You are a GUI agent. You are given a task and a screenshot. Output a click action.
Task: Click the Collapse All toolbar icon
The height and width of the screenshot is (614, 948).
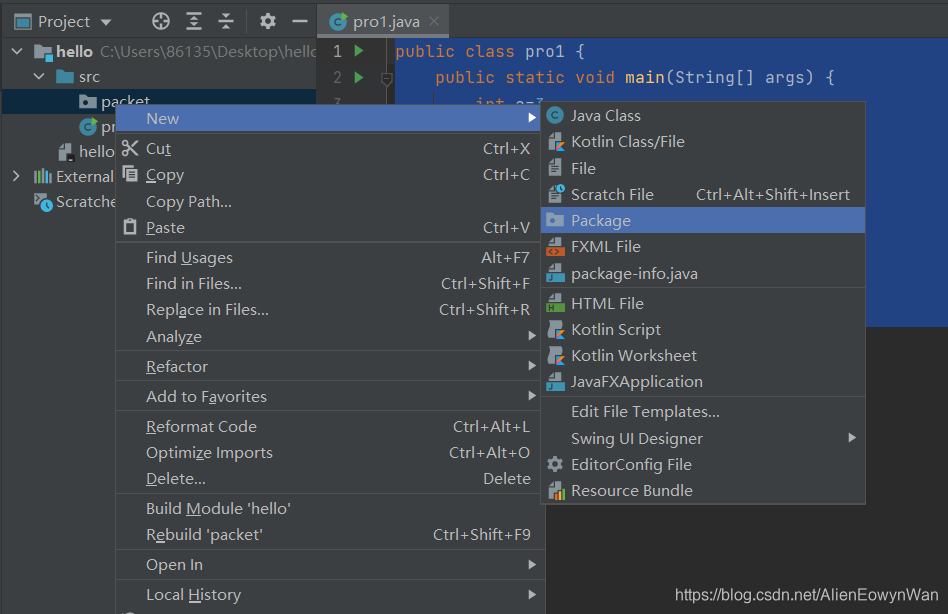pyautogui.click(x=226, y=22)
